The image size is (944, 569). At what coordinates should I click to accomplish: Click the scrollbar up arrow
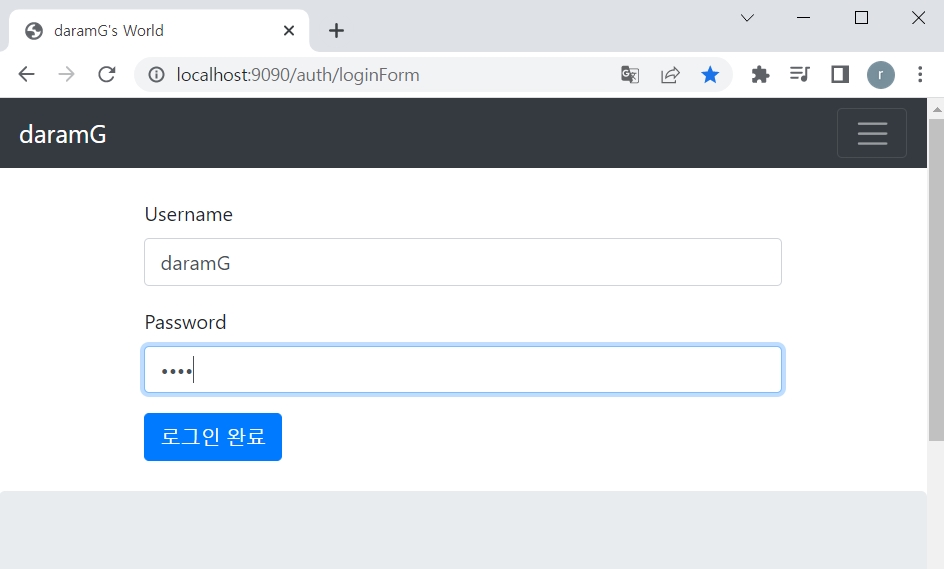(936, 110)
